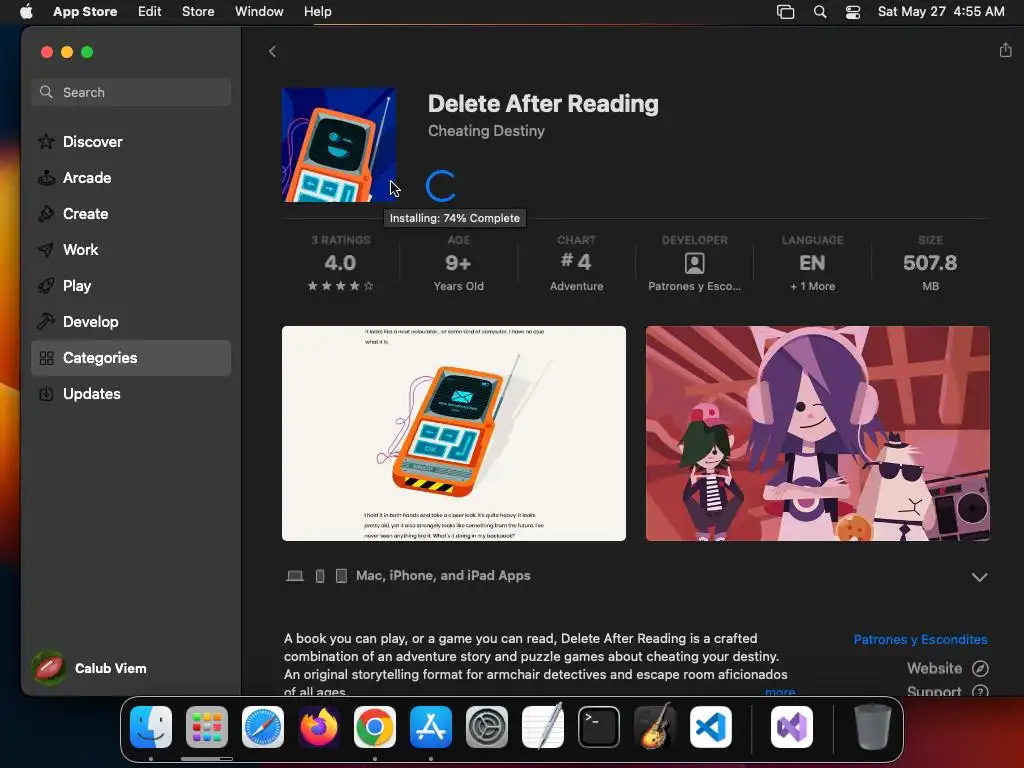Click the Discover star icon
This screenshot has width=1024, height=768.
(x=46, y=142)
